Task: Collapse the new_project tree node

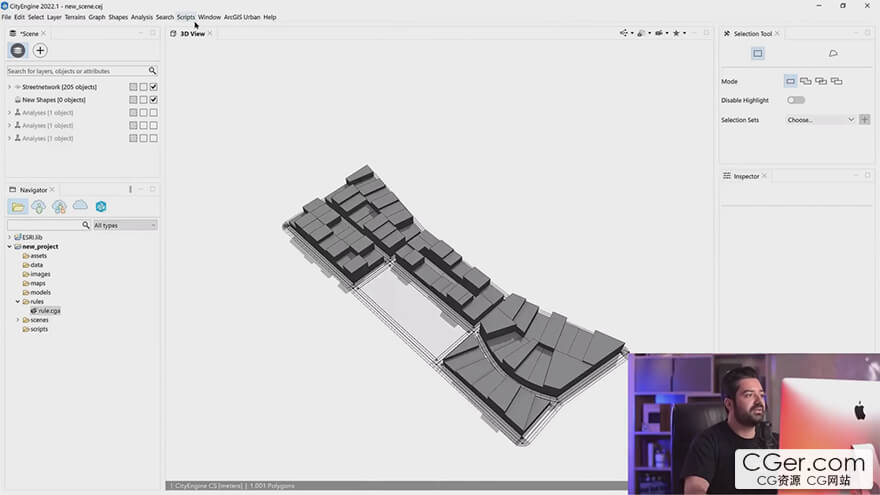Action: point(10,246)
